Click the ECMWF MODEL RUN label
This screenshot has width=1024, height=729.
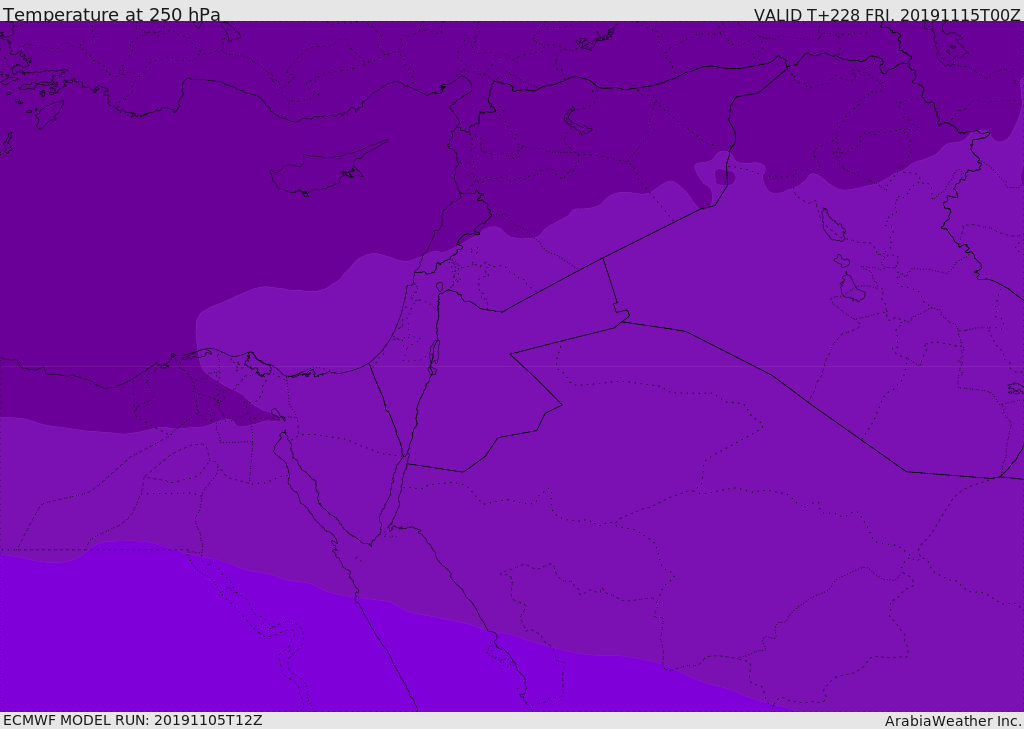tap(132, 720)
